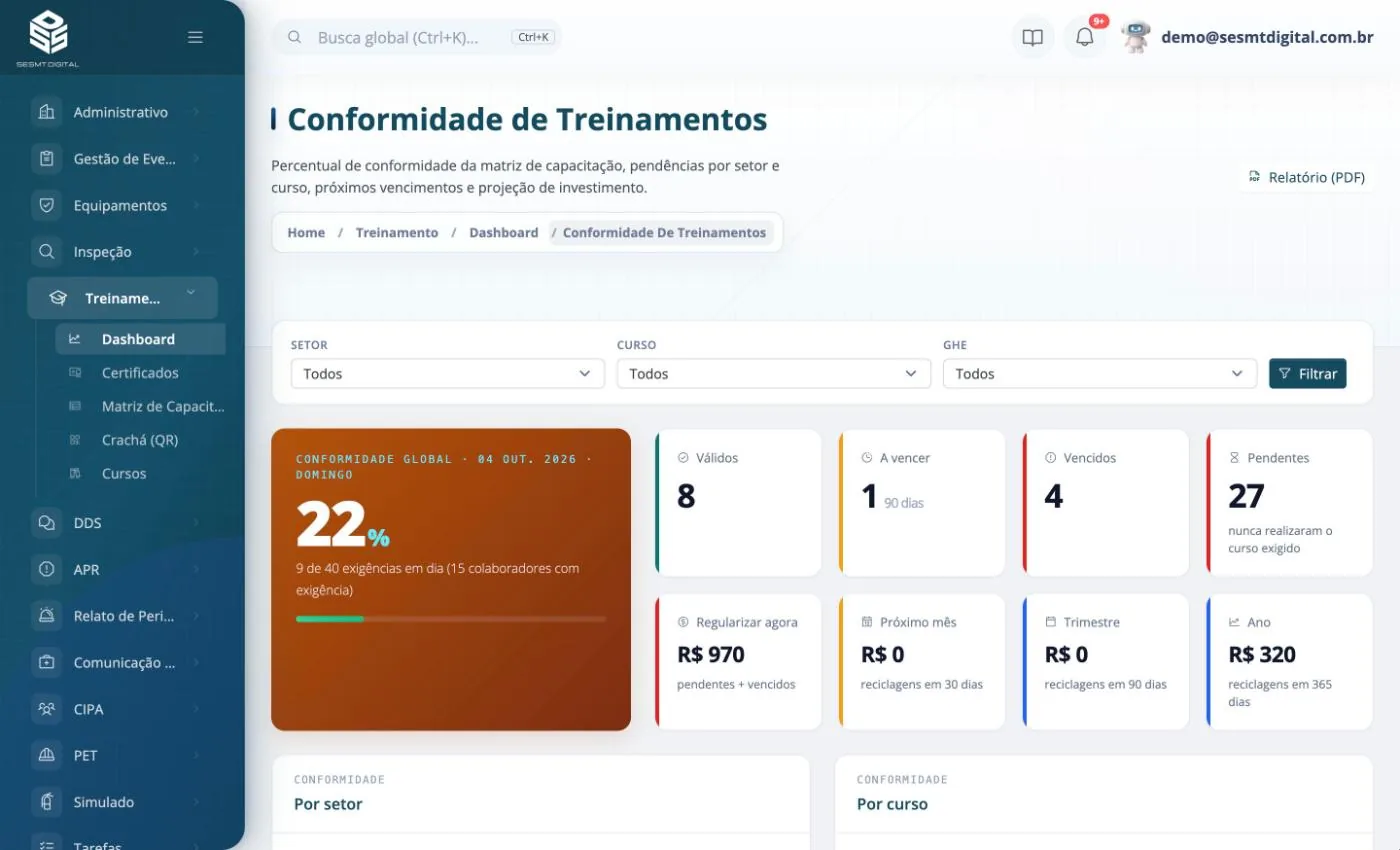The width and height of the screenshot is (1400, 850).
Task: Click the Busca global search field
Action: [x=417, y=37]
